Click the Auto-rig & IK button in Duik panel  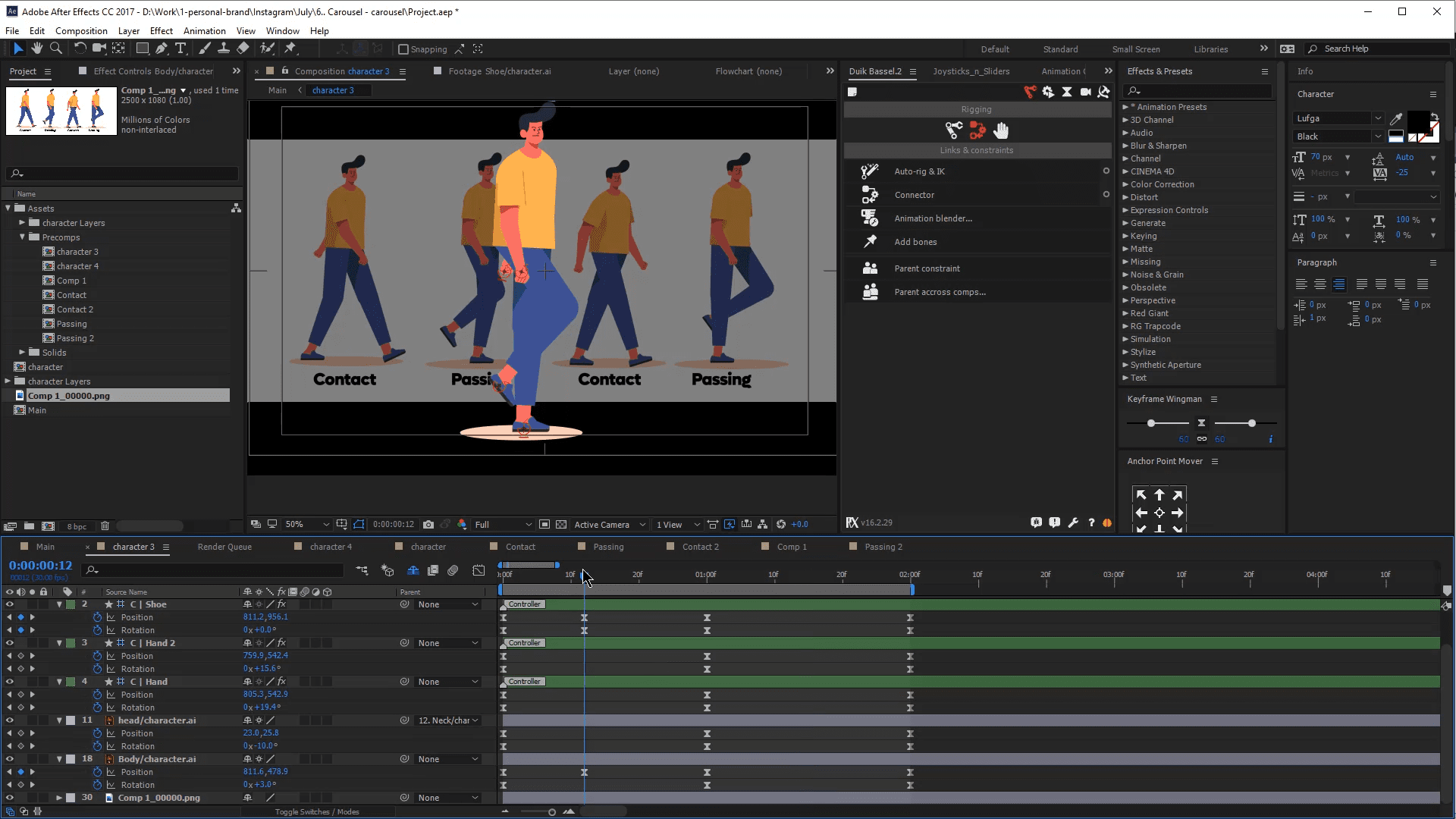(919, 171)
